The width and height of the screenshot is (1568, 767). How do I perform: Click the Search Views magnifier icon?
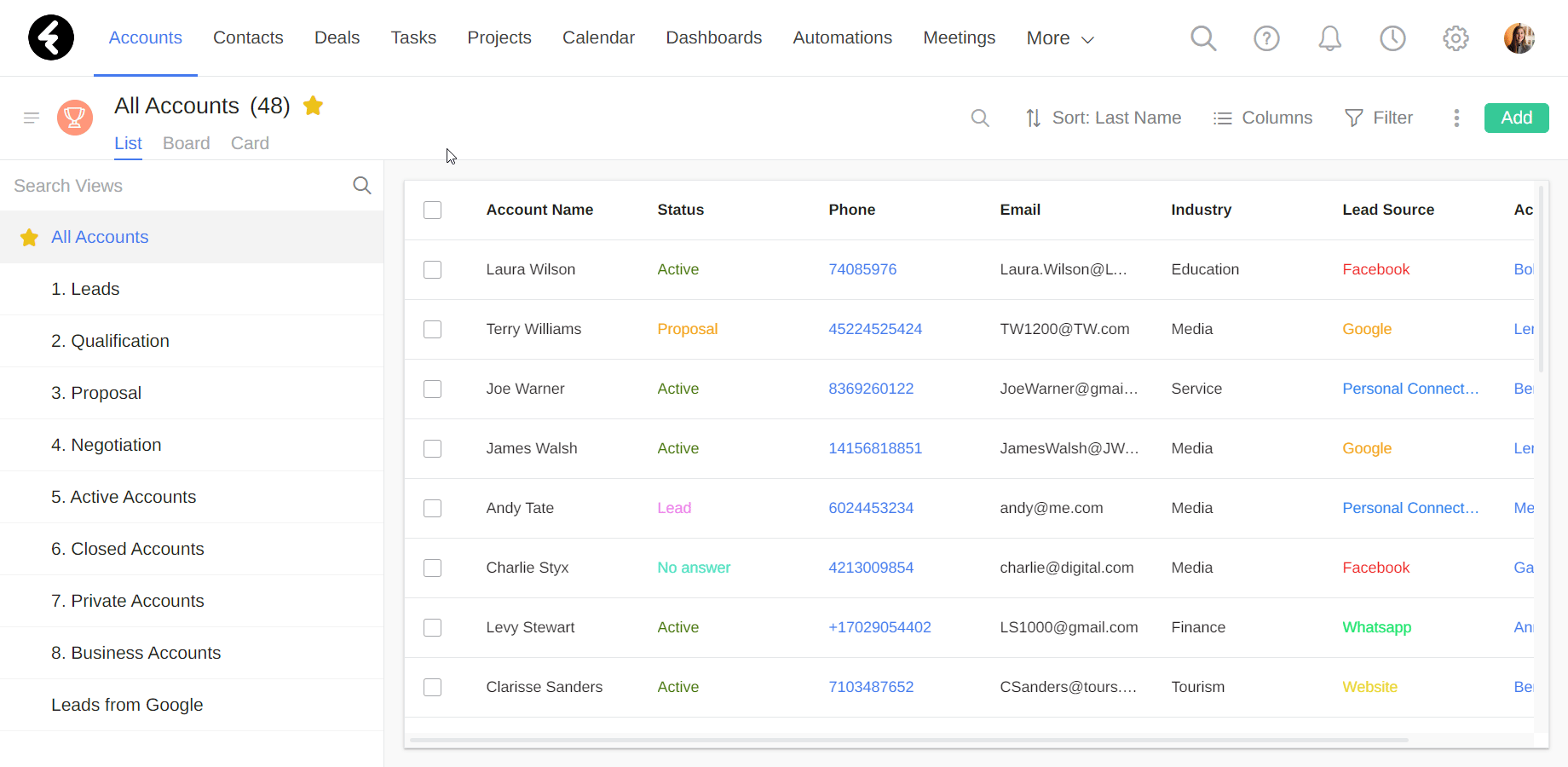(x=362, y=186)
